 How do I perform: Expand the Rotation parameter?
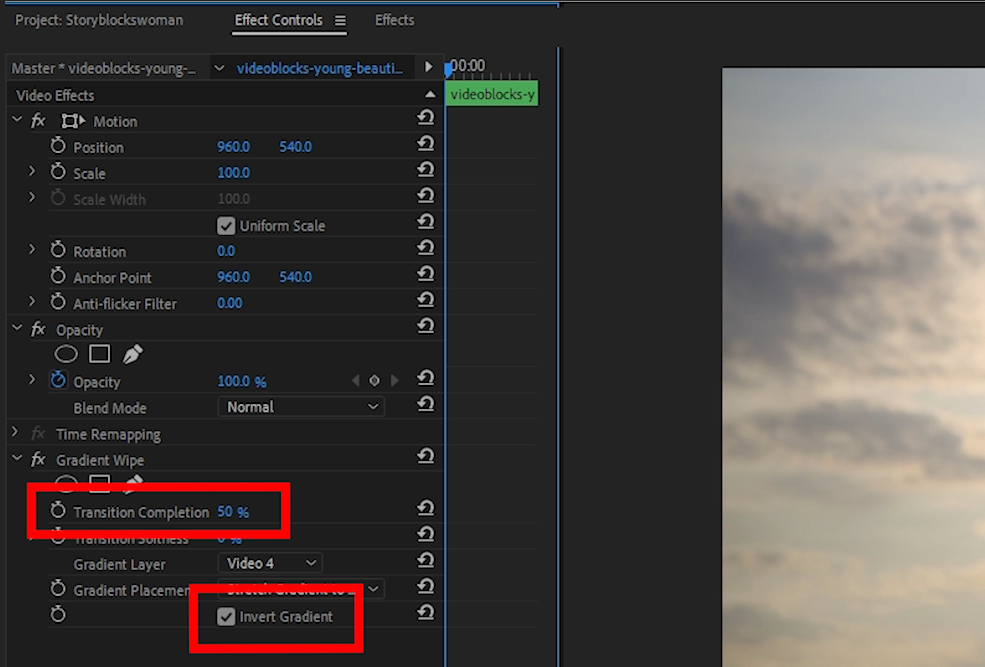coord(31,249)
